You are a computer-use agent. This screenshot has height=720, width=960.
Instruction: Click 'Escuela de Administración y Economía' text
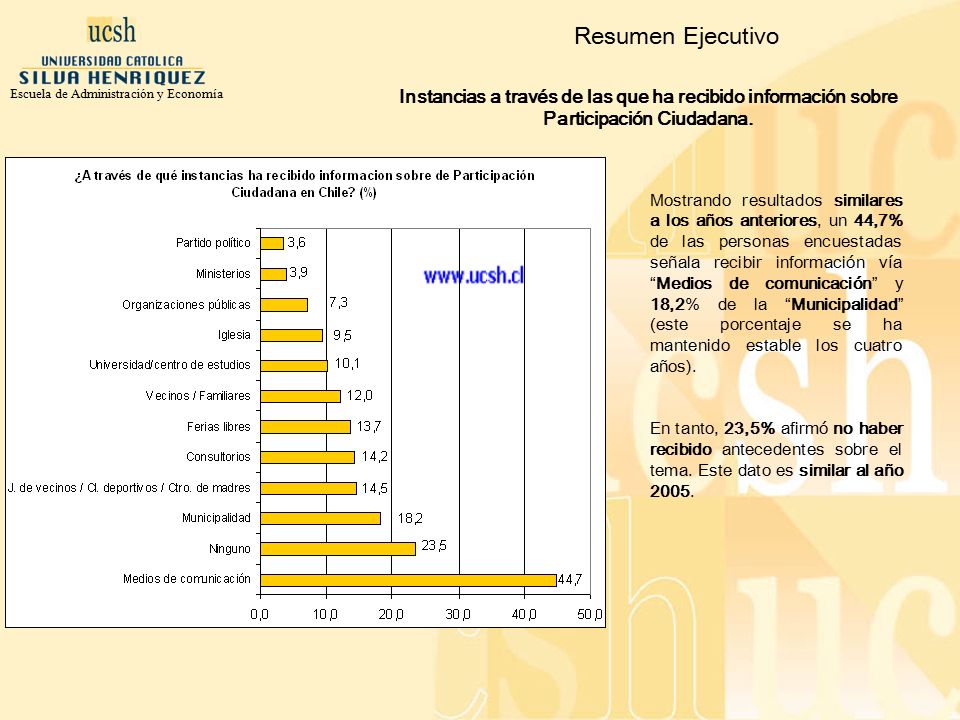pos(116,94)
